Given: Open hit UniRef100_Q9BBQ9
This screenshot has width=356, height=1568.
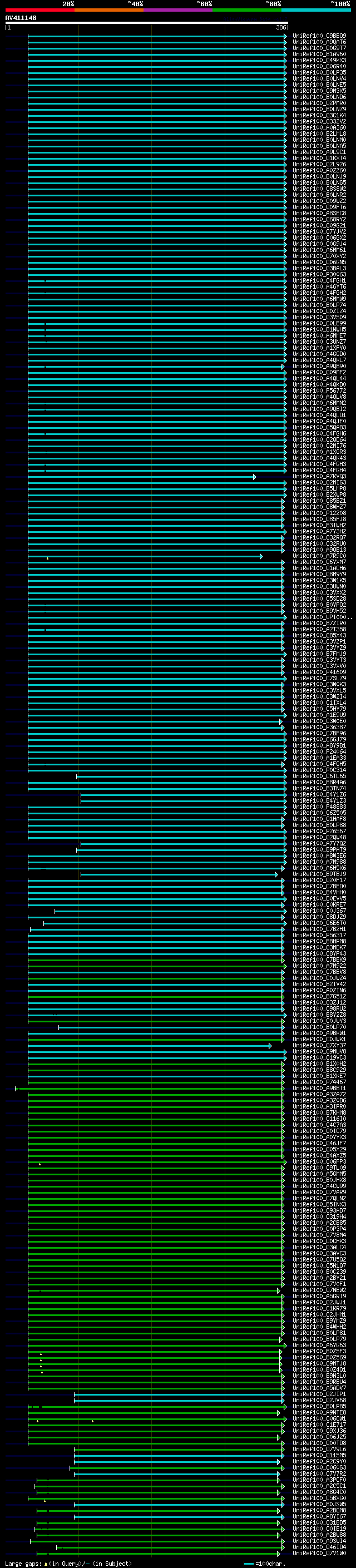Looking at the screenshot, I should pyautogui.click(x=319, y=36).
